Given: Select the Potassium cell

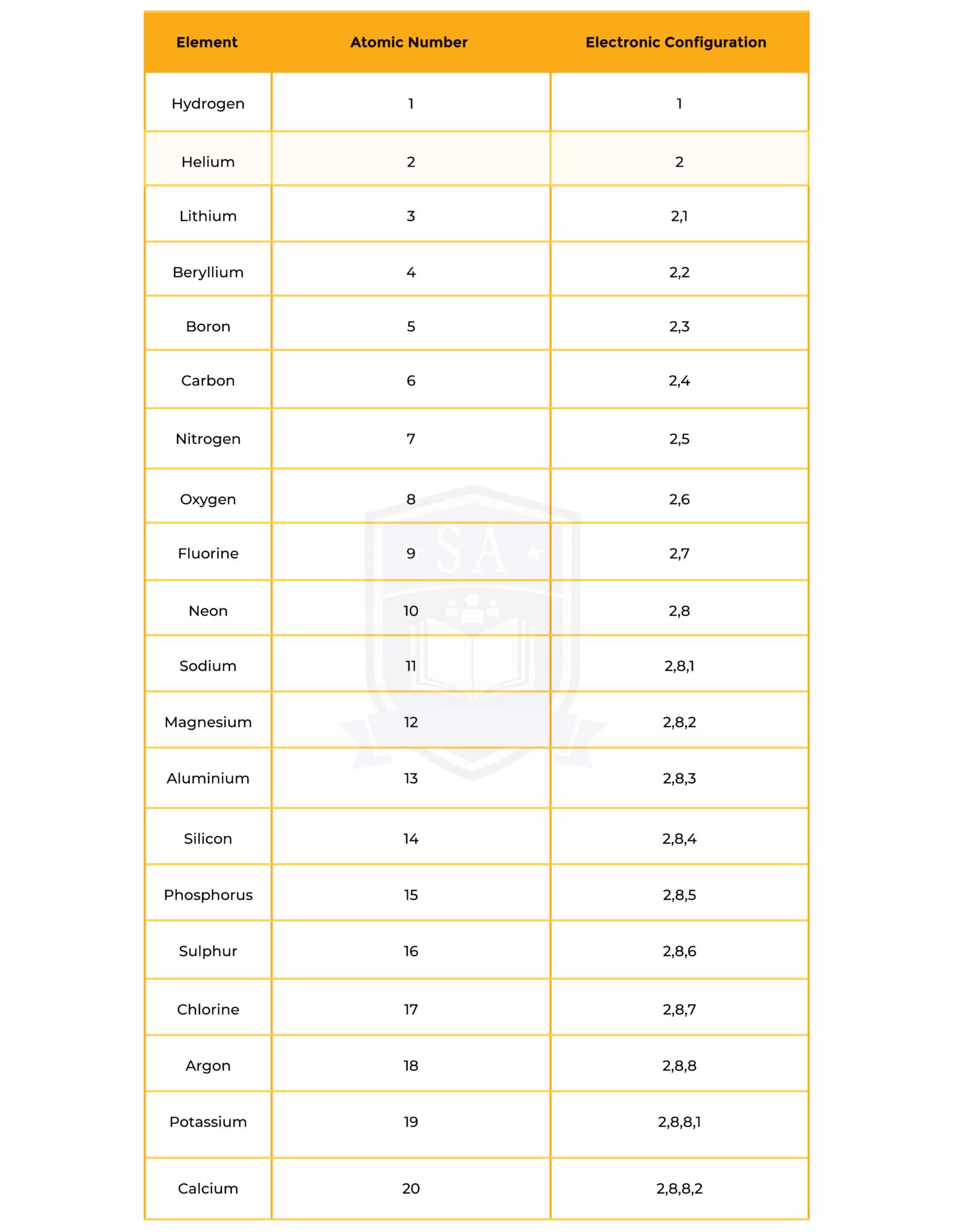Looking at the screenshot, I should point(208,1122).
